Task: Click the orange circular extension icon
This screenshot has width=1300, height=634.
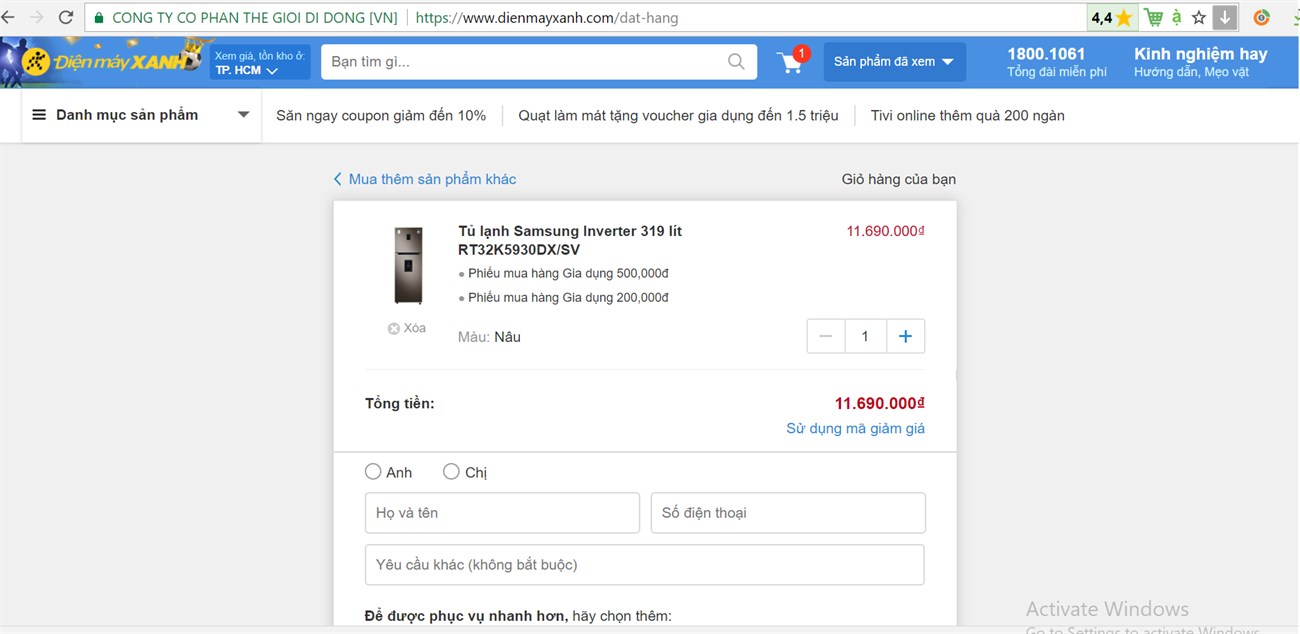Action: 1262,18
